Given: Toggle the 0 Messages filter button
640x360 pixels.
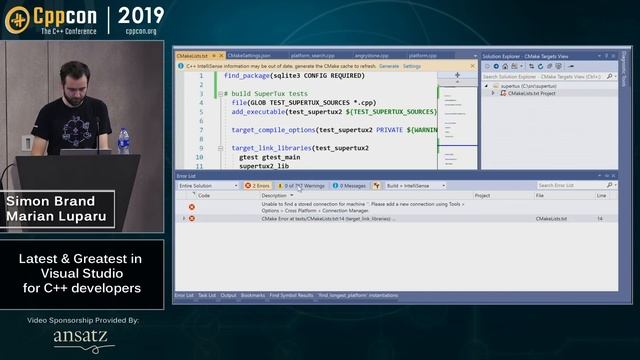Looking at the screenshot, I should [349, 186].
